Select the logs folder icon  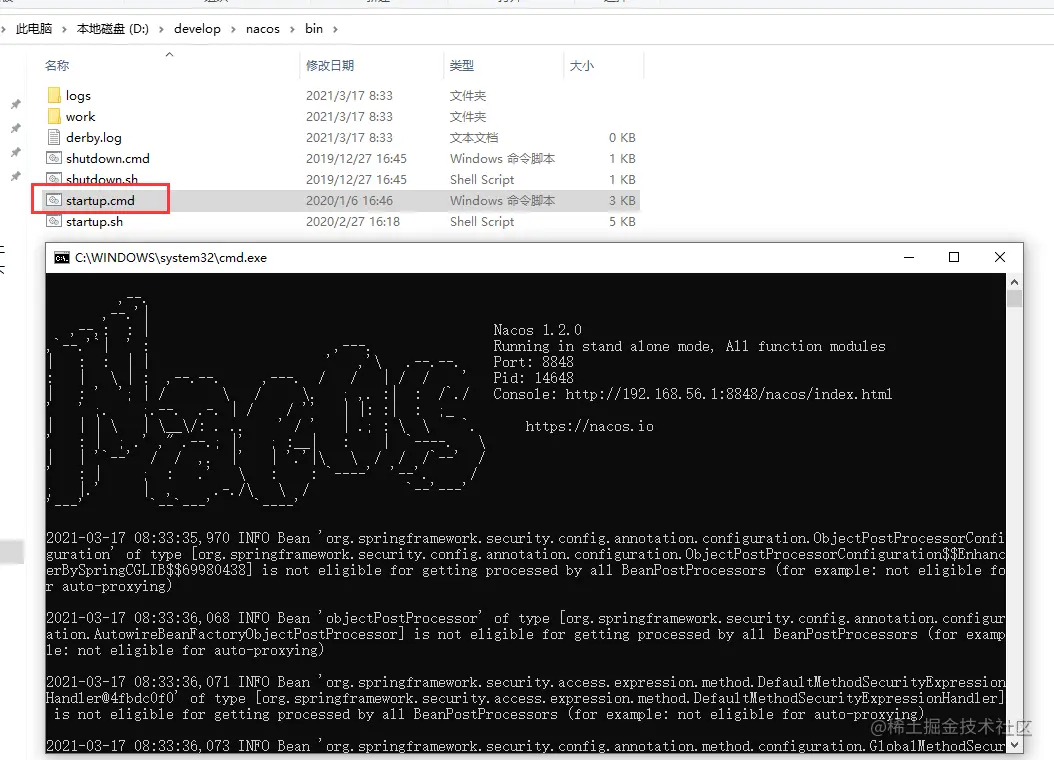tap(54, 95)
